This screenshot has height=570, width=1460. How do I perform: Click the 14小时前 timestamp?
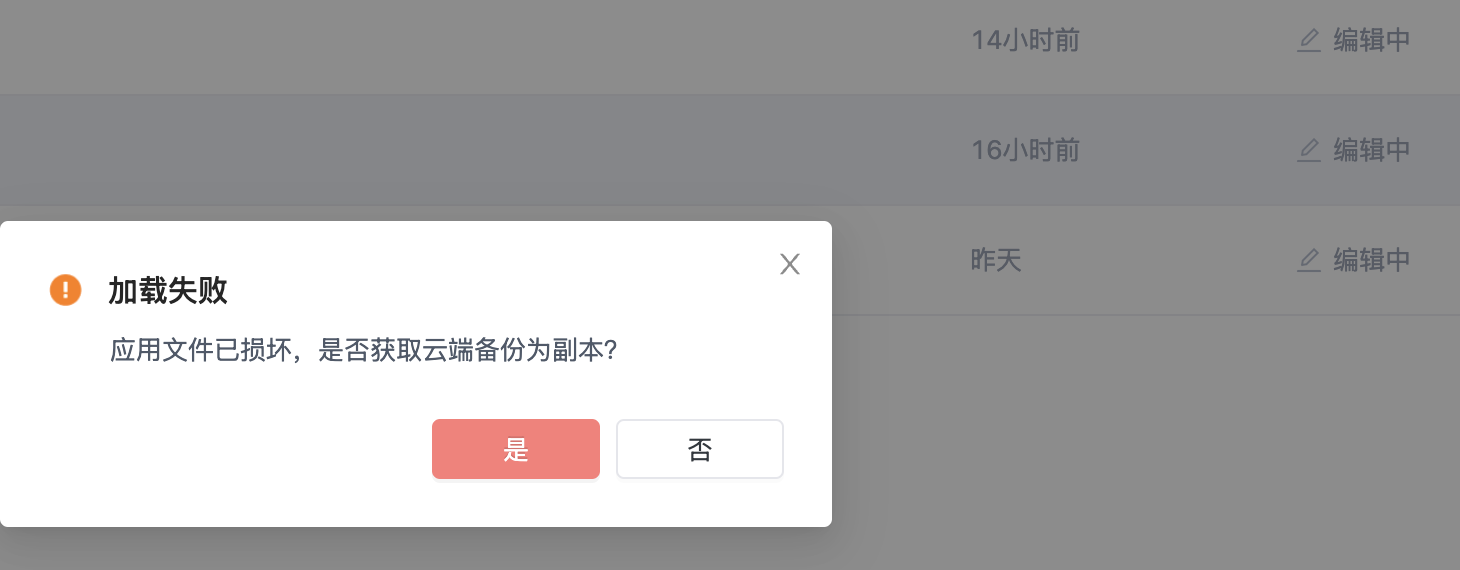click(1025, 41)
